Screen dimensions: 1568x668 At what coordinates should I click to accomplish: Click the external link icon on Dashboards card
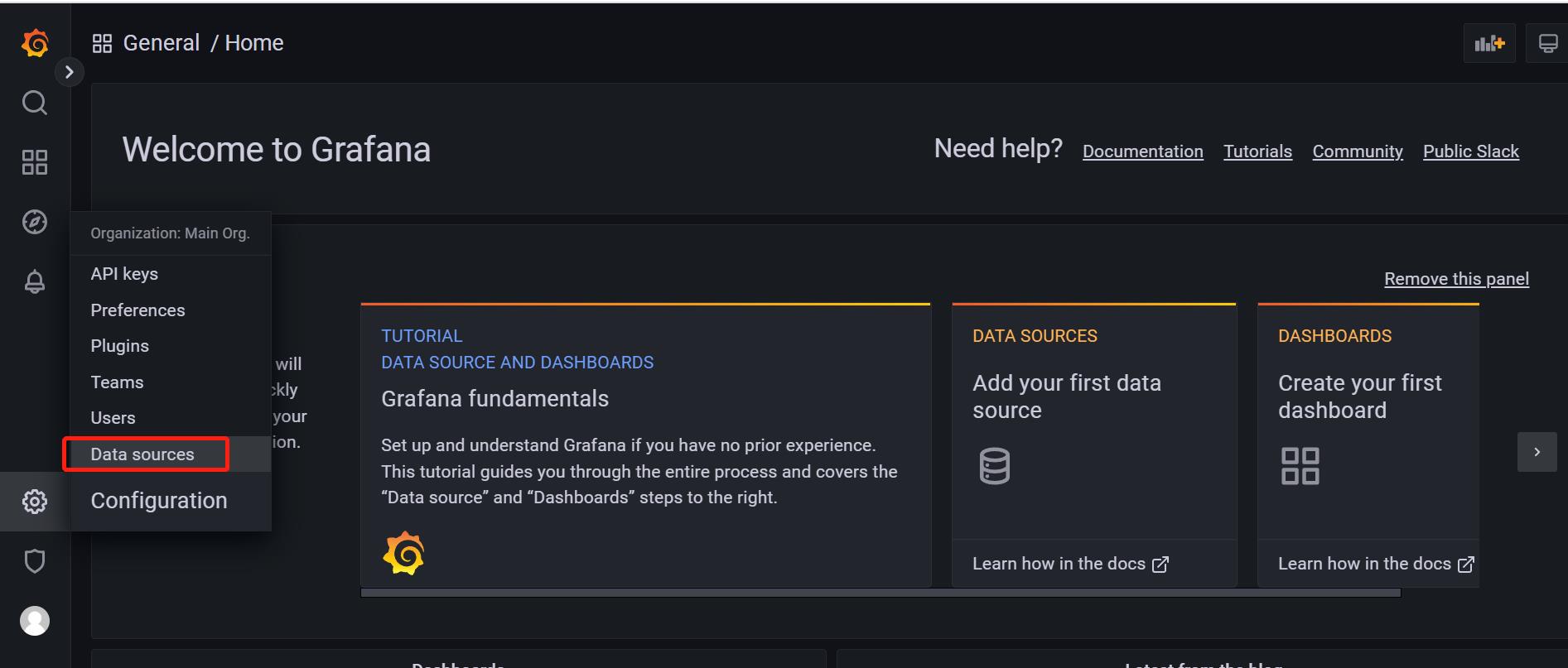1466,565
